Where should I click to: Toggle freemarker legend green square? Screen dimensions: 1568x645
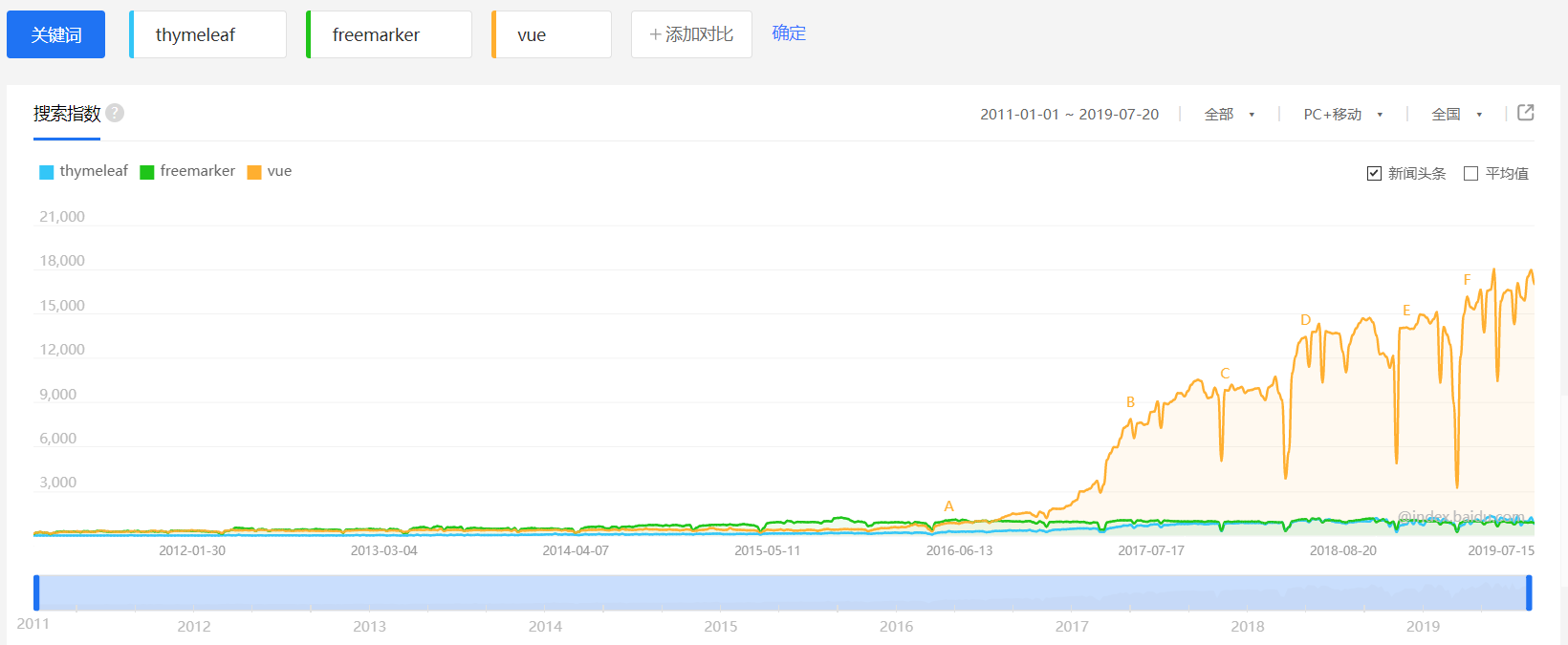click(x=147, y=172)
